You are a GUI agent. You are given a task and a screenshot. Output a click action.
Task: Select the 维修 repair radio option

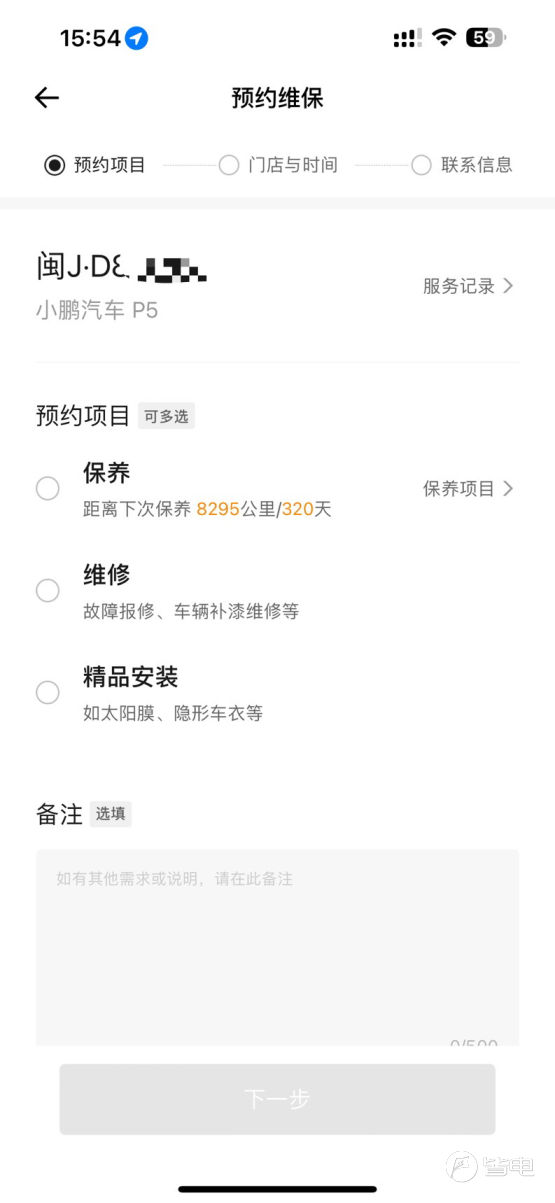[x=47, y=590]
